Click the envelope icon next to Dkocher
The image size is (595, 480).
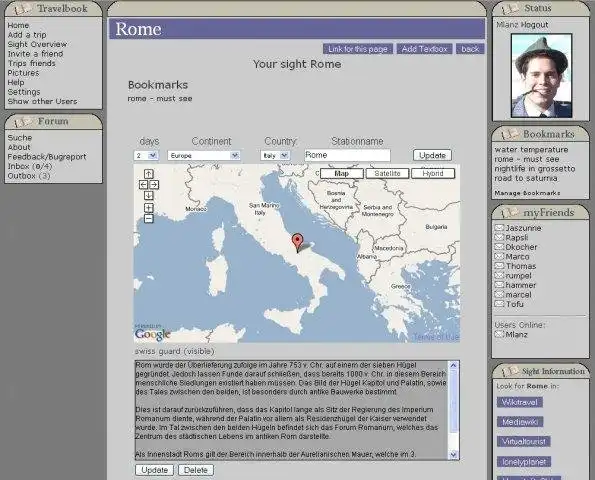[x=499, y=247]
